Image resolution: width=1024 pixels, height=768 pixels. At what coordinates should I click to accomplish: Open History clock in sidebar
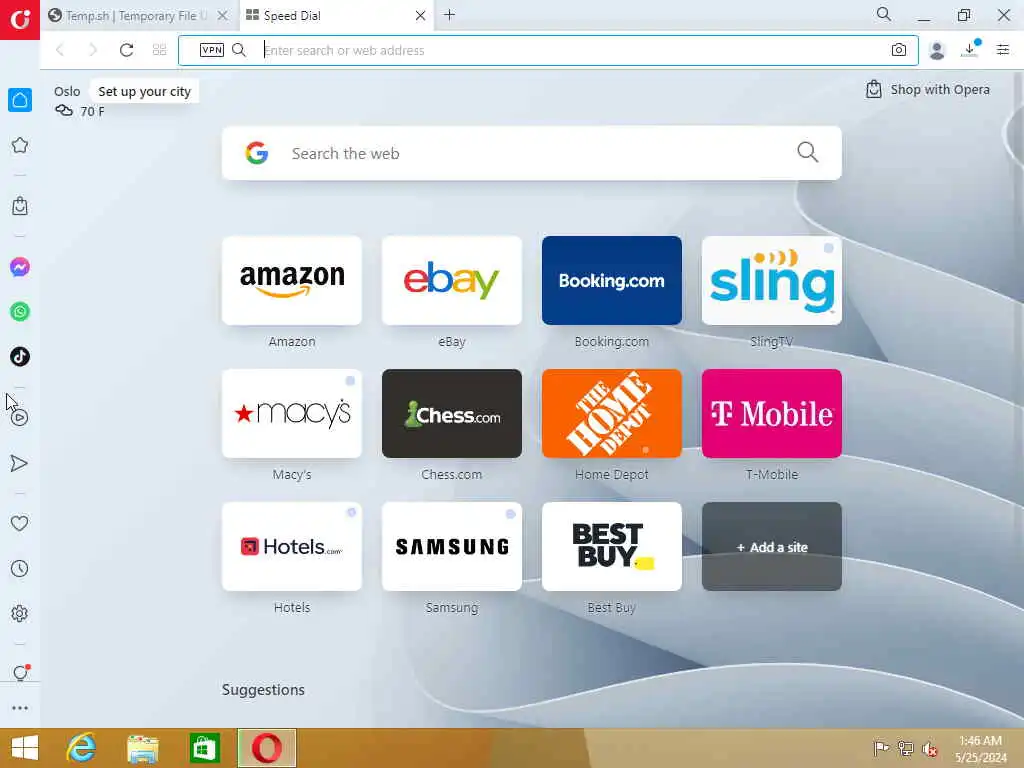[20, 568]
